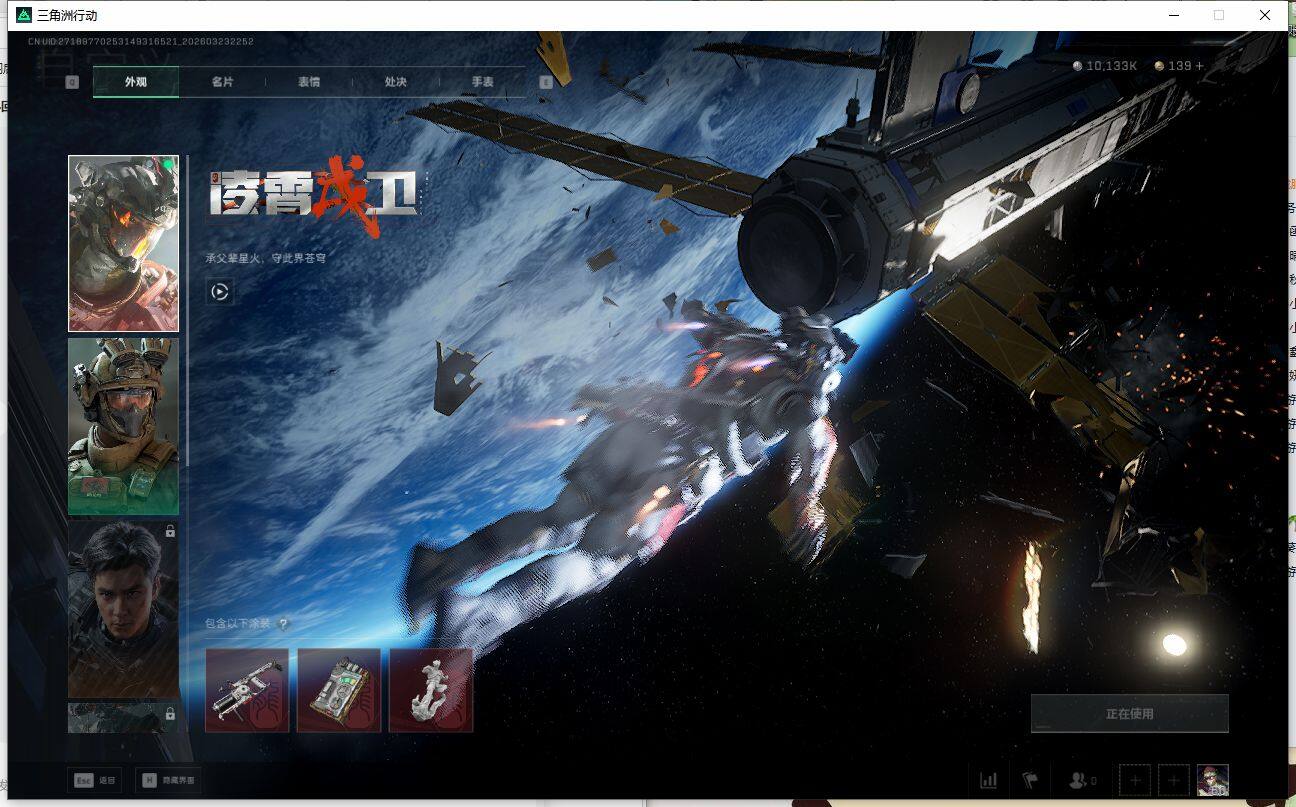Switch to the 外观 tab
Viewport: 1296px width, 807px height.
[136, 82]
